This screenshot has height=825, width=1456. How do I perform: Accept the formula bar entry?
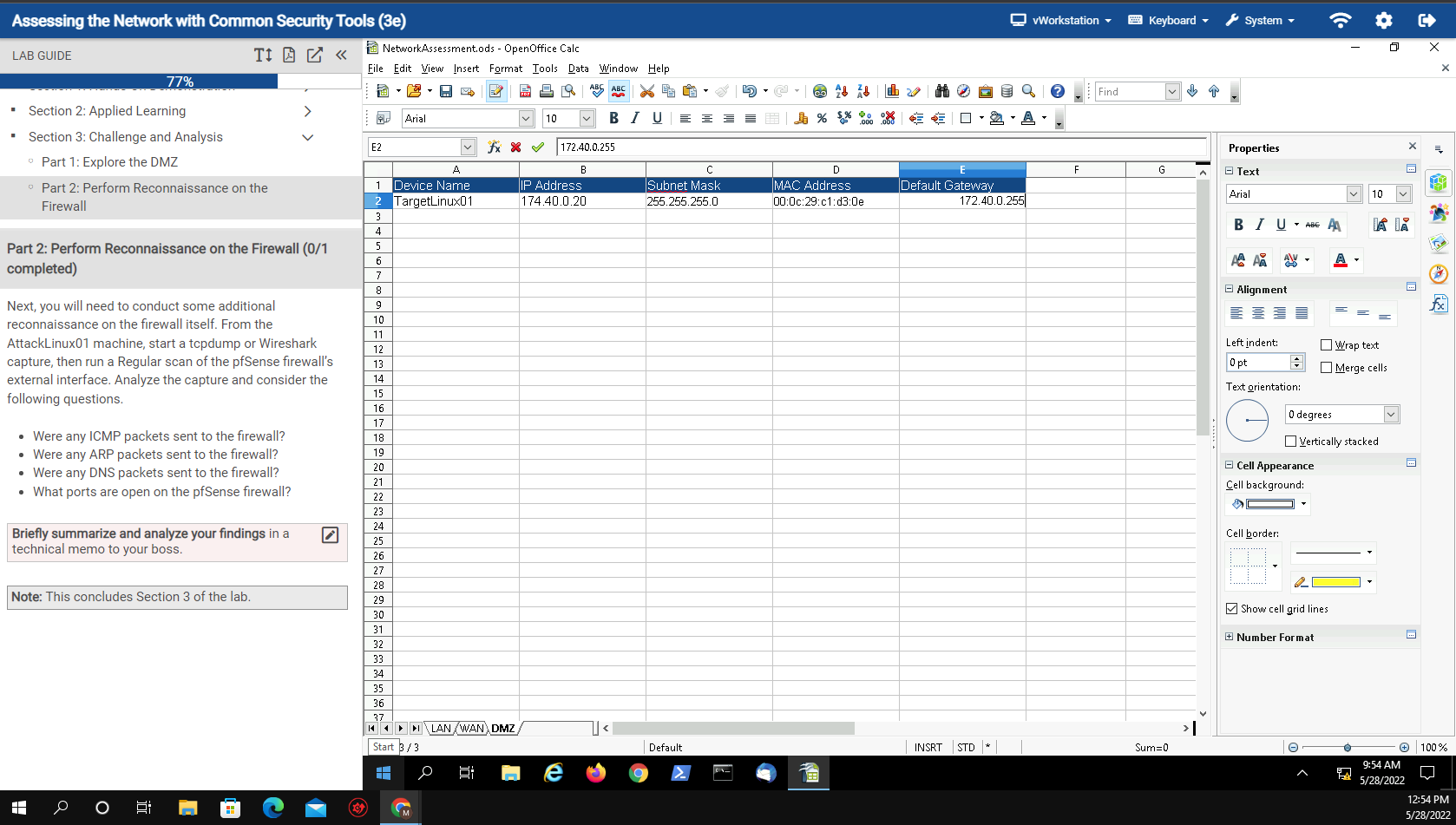tap(538, 147)
